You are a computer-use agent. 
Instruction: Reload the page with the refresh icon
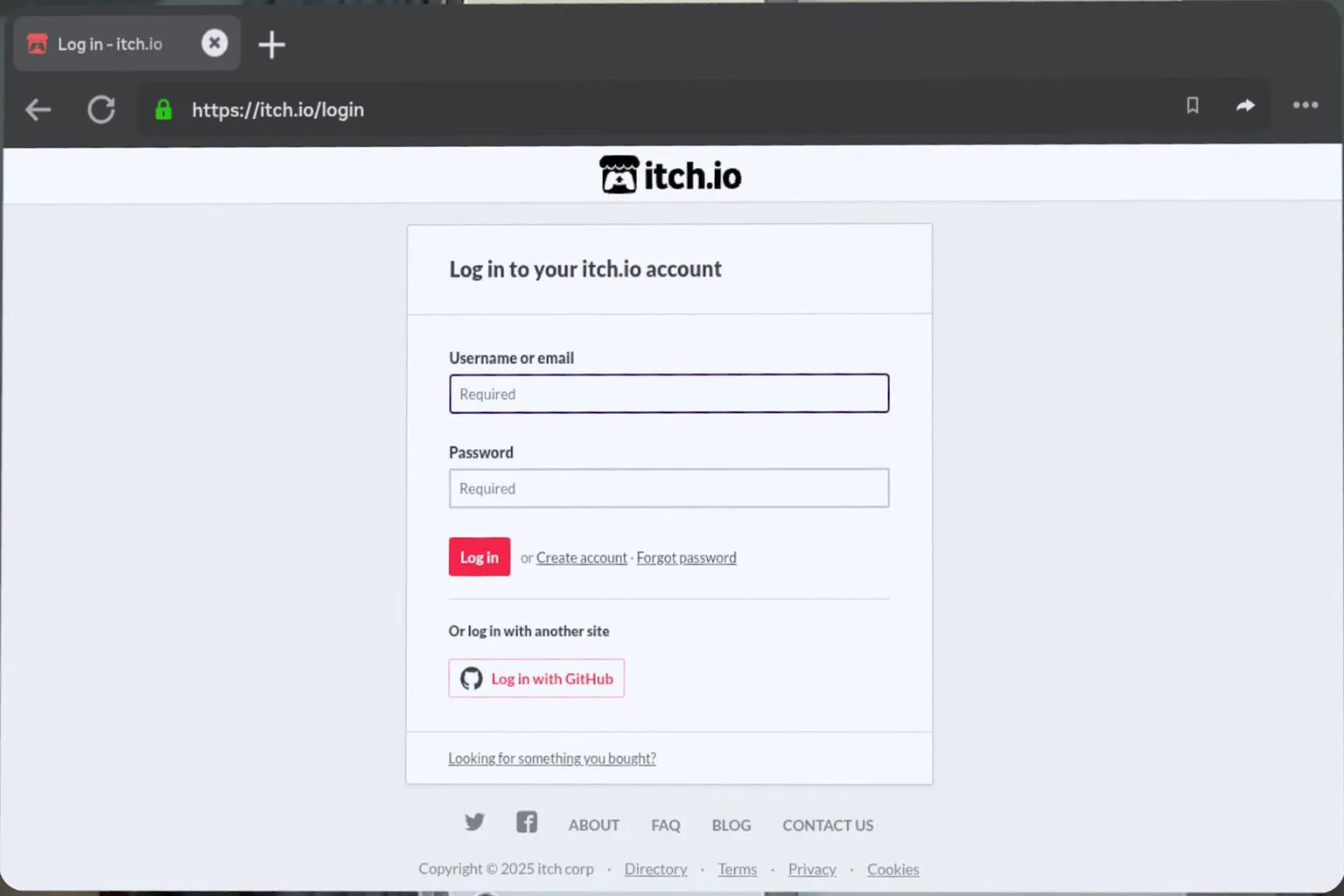point(101,109)
